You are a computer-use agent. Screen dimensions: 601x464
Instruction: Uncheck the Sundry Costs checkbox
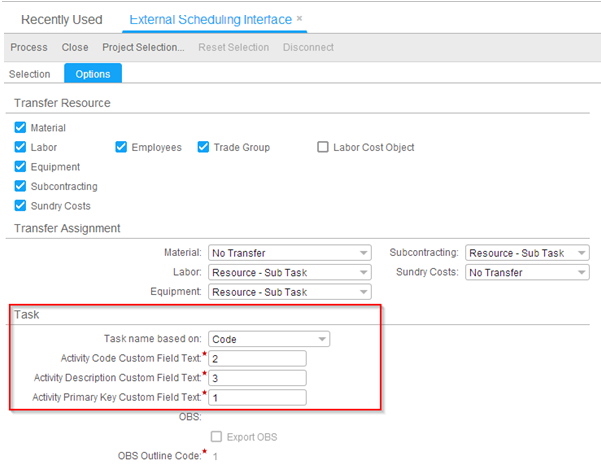21,206
